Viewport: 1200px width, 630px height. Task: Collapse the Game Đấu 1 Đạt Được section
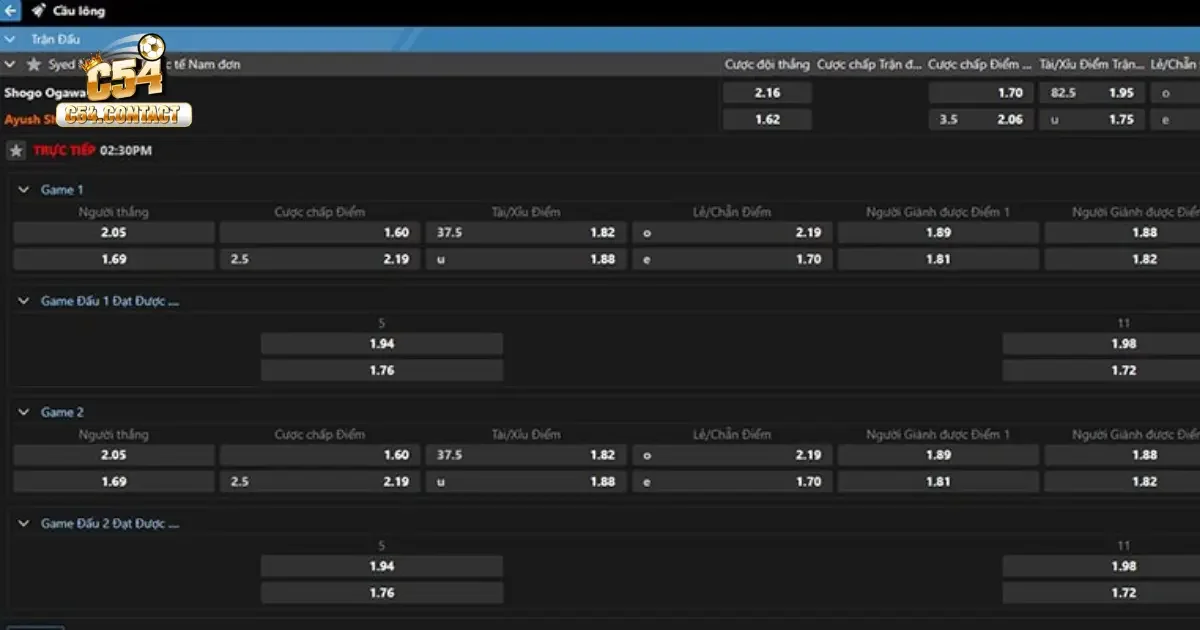click(24, 301)
